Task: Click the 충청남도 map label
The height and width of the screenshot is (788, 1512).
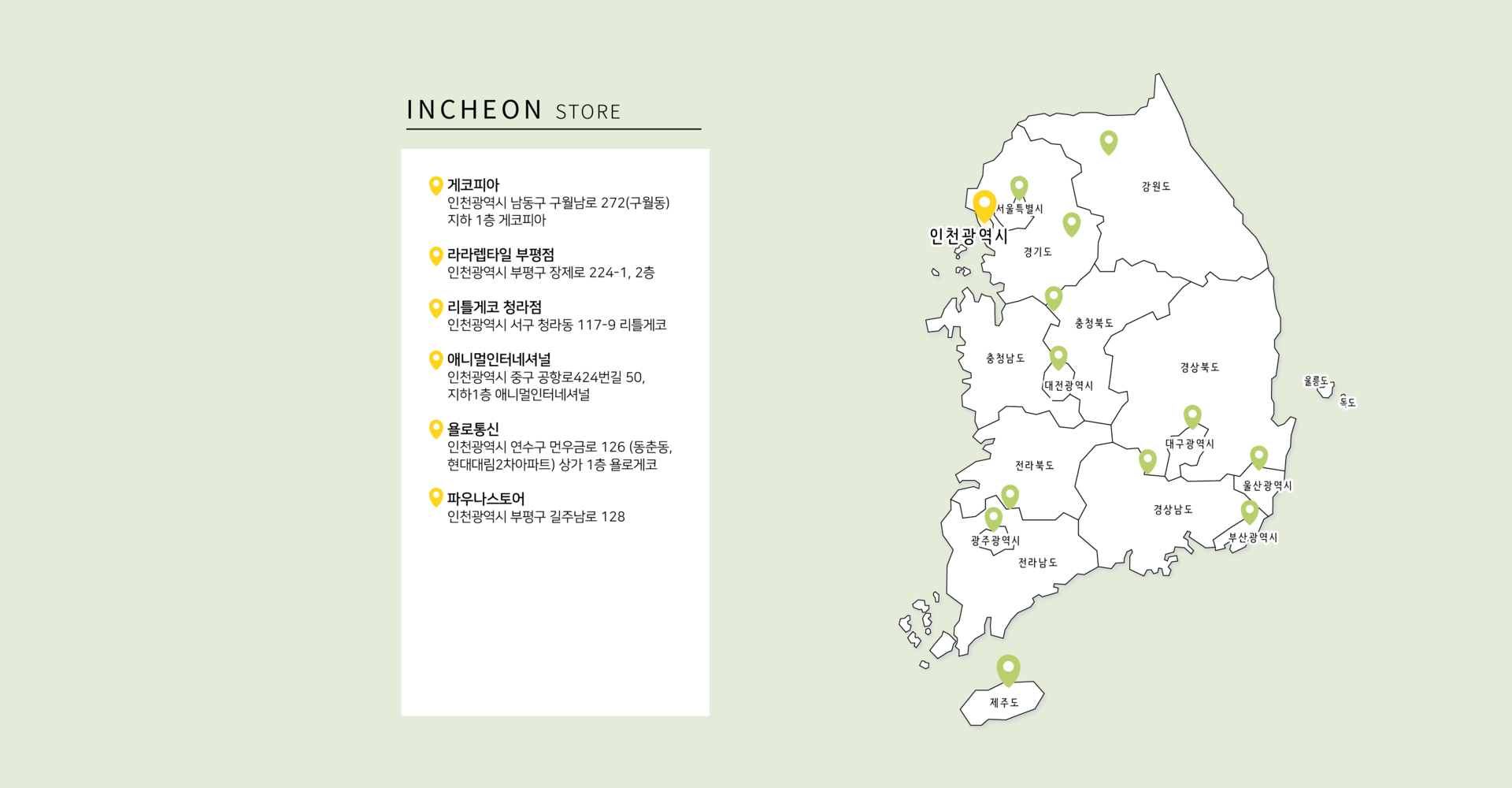Action: [x=1006, y=359]
